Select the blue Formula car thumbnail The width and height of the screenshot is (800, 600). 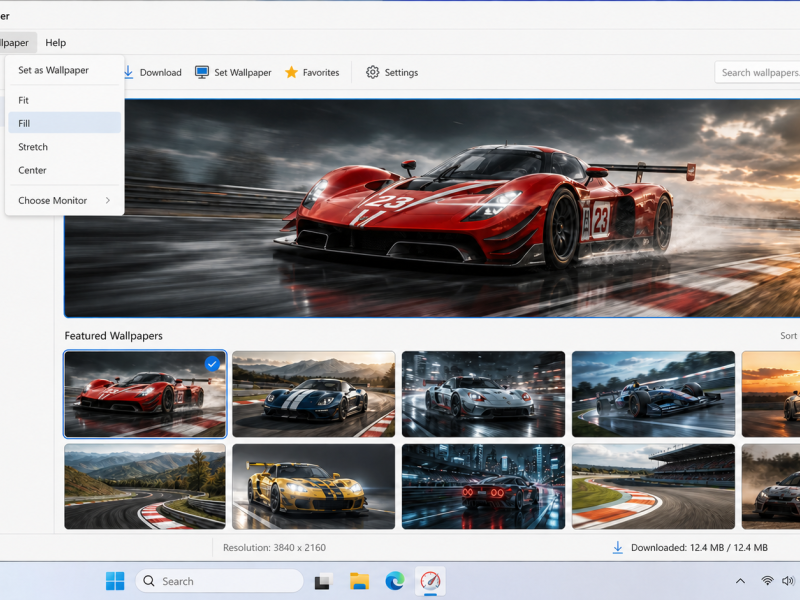pos(653,394)
